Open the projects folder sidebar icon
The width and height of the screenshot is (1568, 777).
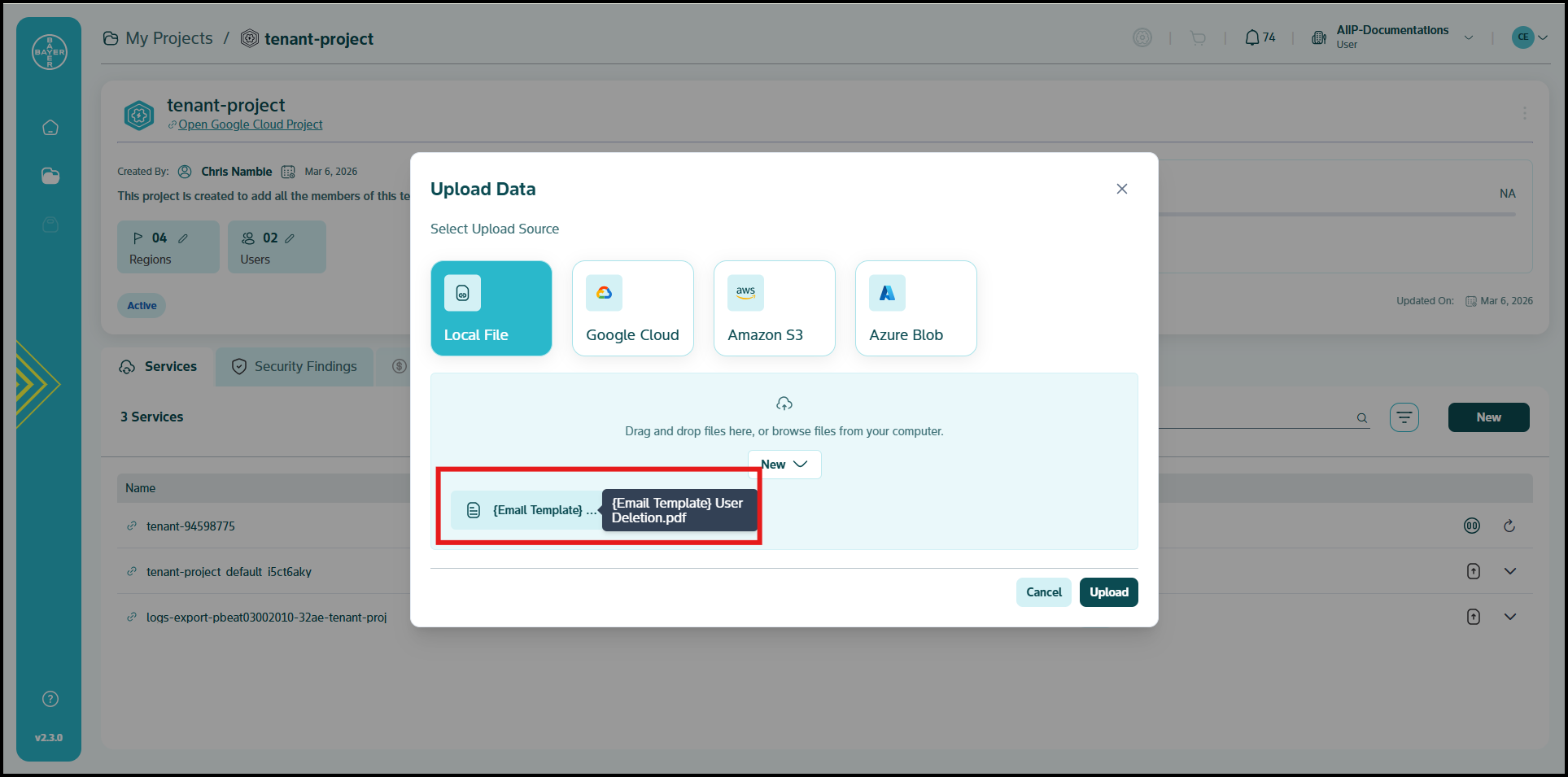coord(50,176)
